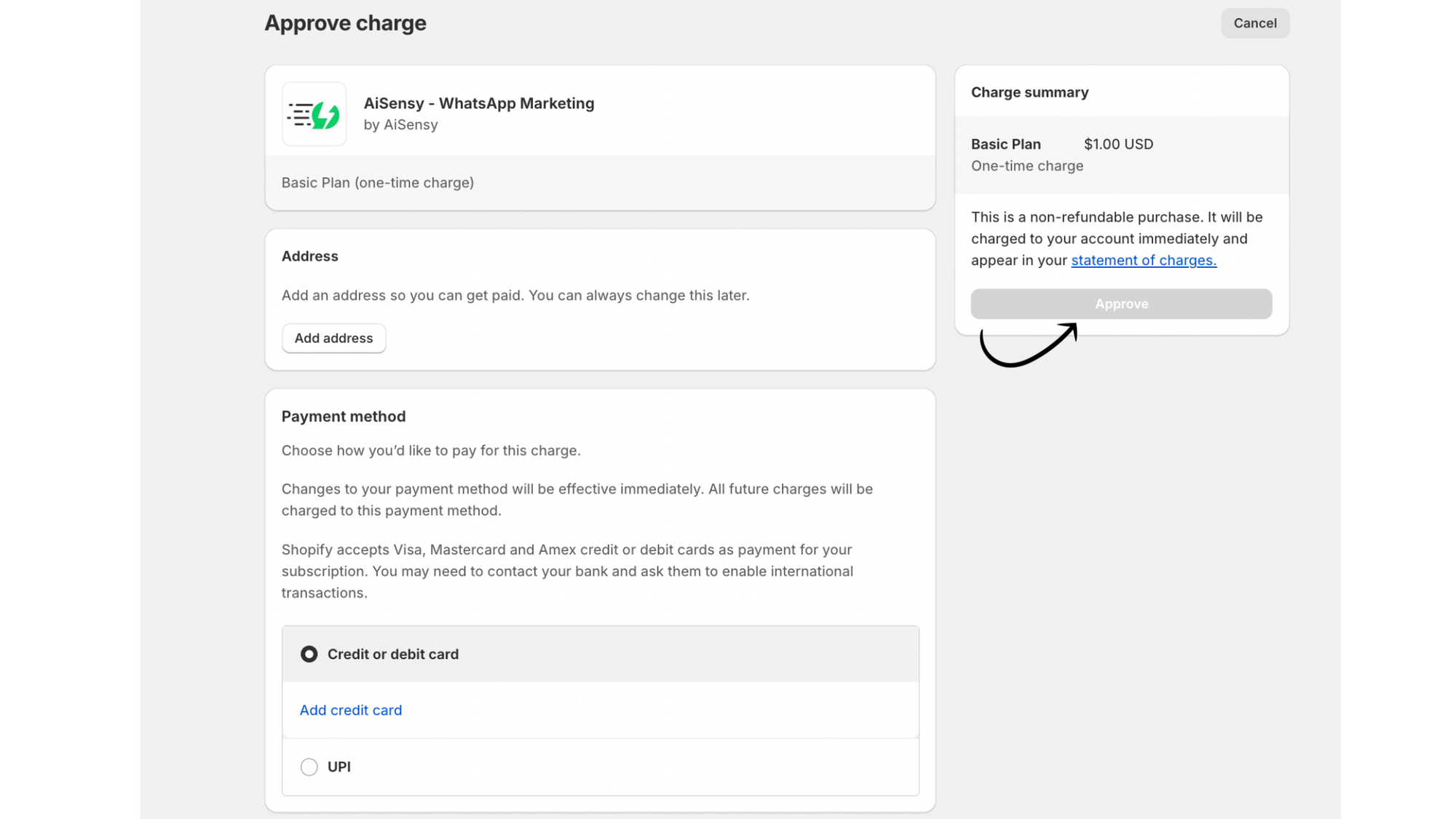Click 'Choose how you'd like to pay' text

click(430, 451)
